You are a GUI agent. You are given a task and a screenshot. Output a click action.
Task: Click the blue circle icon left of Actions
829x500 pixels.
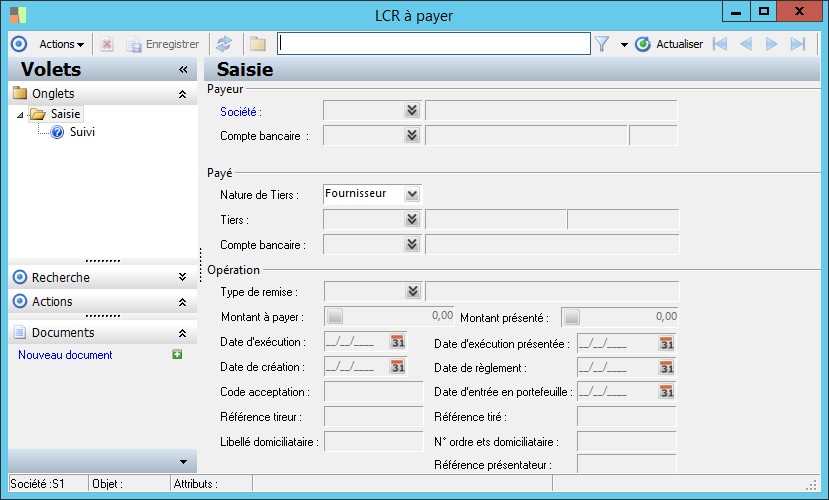[19, 44]
